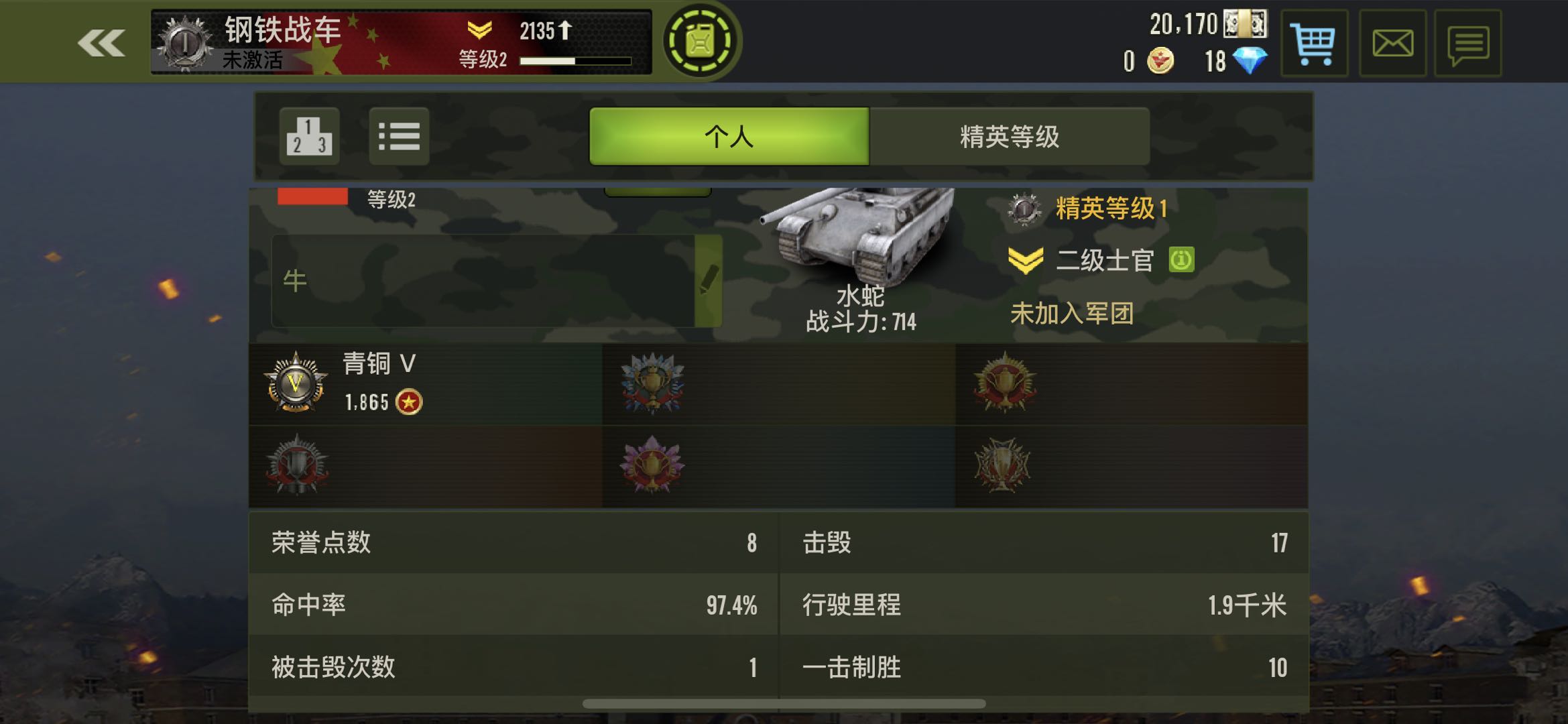Tap the double-arrow back icon
The height and width of the screenshot is (724, 1568).
pyautogui.click(x=101, y=44)
